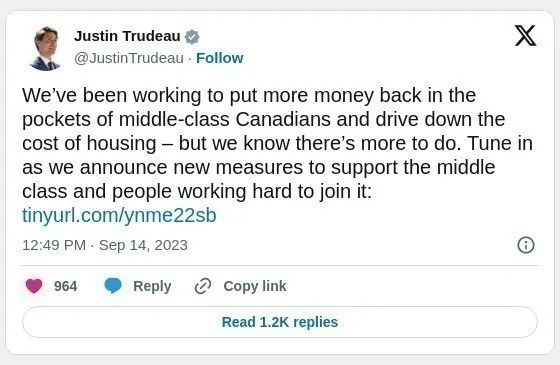The width and height of the screenshot is (560, 365).
Task: Click the tweet body text paragraph
Action: tap(278, 143)
